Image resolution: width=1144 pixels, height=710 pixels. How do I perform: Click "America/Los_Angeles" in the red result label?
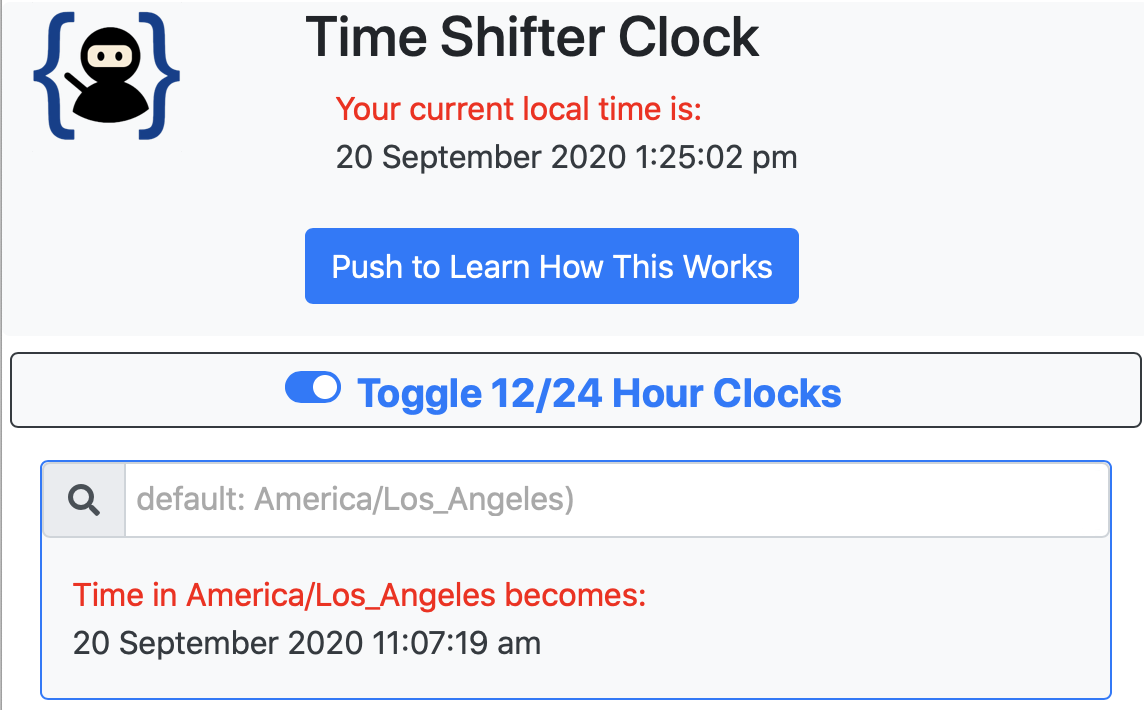point(341,596)
